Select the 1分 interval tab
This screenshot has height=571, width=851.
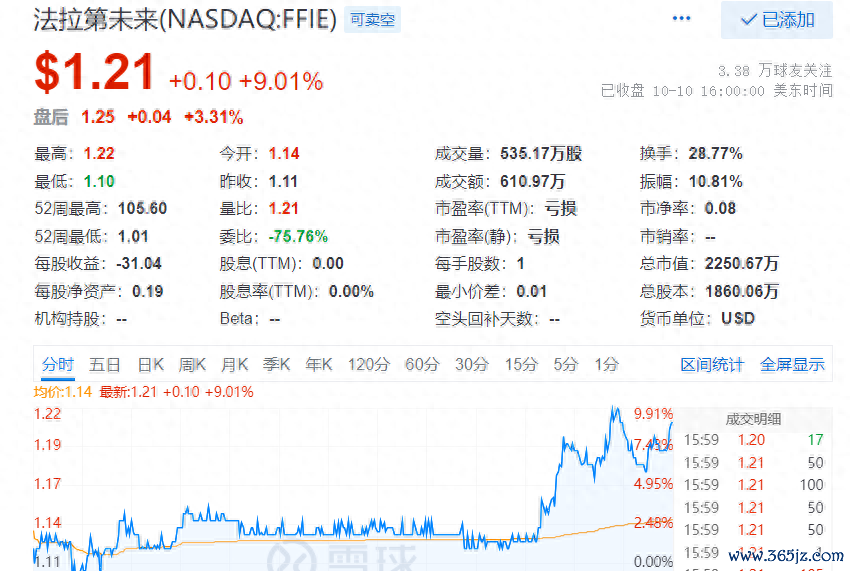pyautogui.click(x=606, y=364)
